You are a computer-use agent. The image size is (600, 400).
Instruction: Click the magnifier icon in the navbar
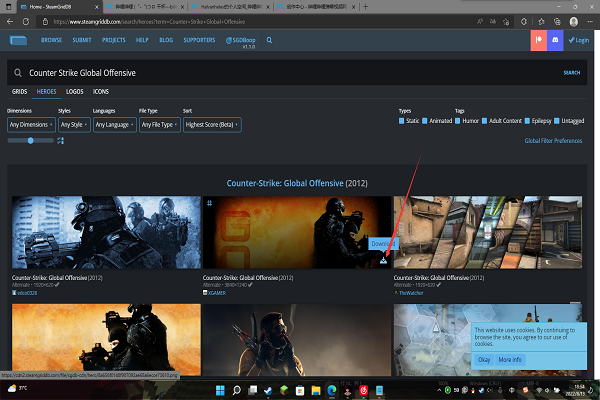tap(269, 41)
